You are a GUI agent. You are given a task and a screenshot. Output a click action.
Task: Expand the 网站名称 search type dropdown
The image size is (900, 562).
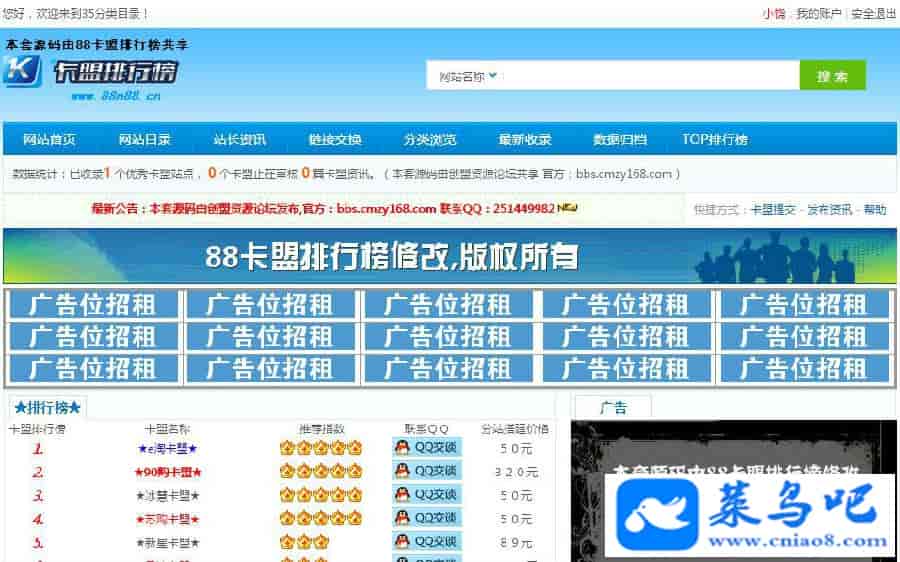[467, 76]
